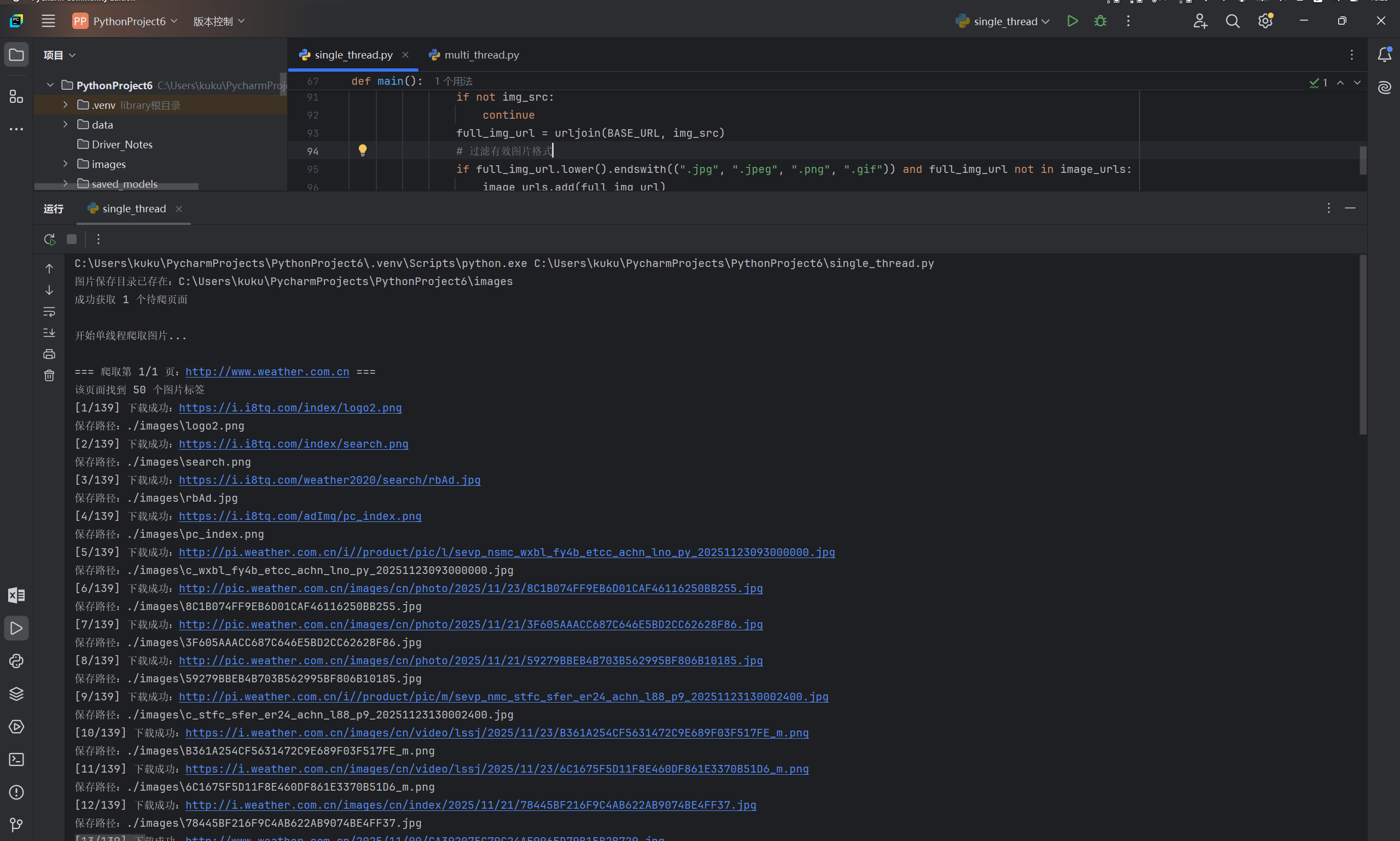The width and height of the screenshot is (1400, 841).
Task: Collapse the PythonProject6 root node
Action: 50,85
